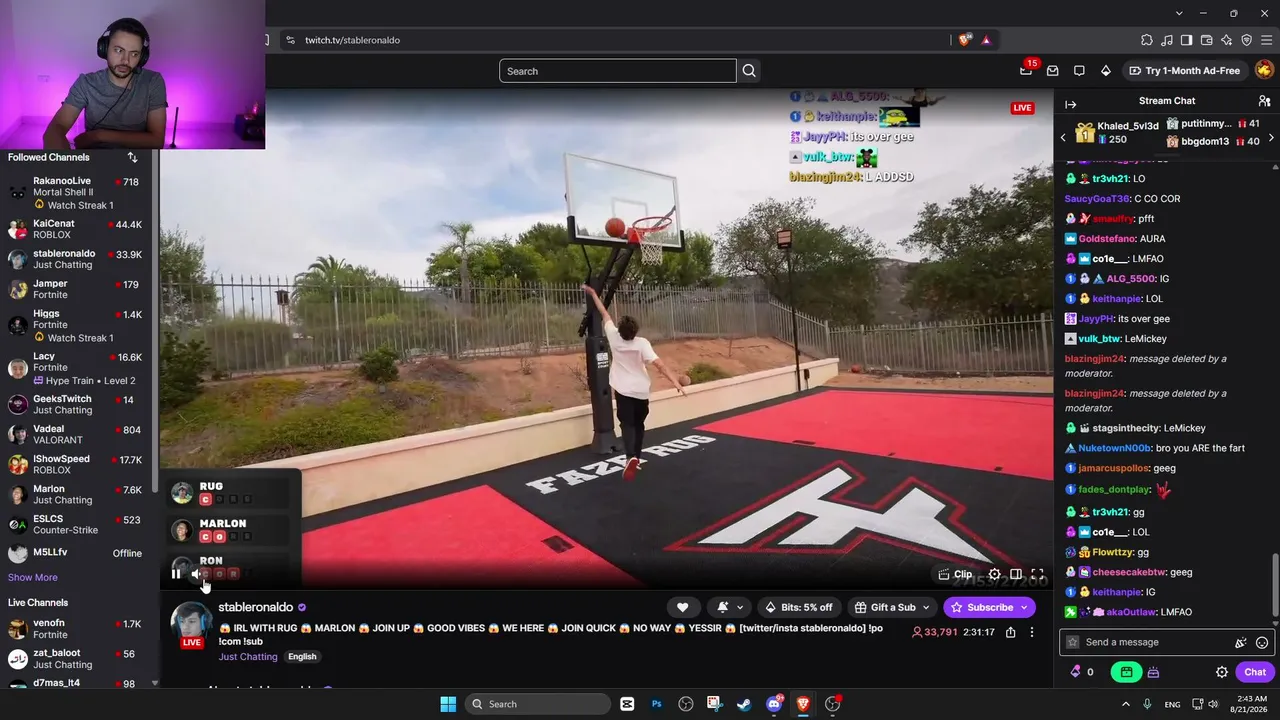Open KaiCenat channel in the sidebar
The width and height of the screenshot is (1280, 720).
click(x=77, y=229)
